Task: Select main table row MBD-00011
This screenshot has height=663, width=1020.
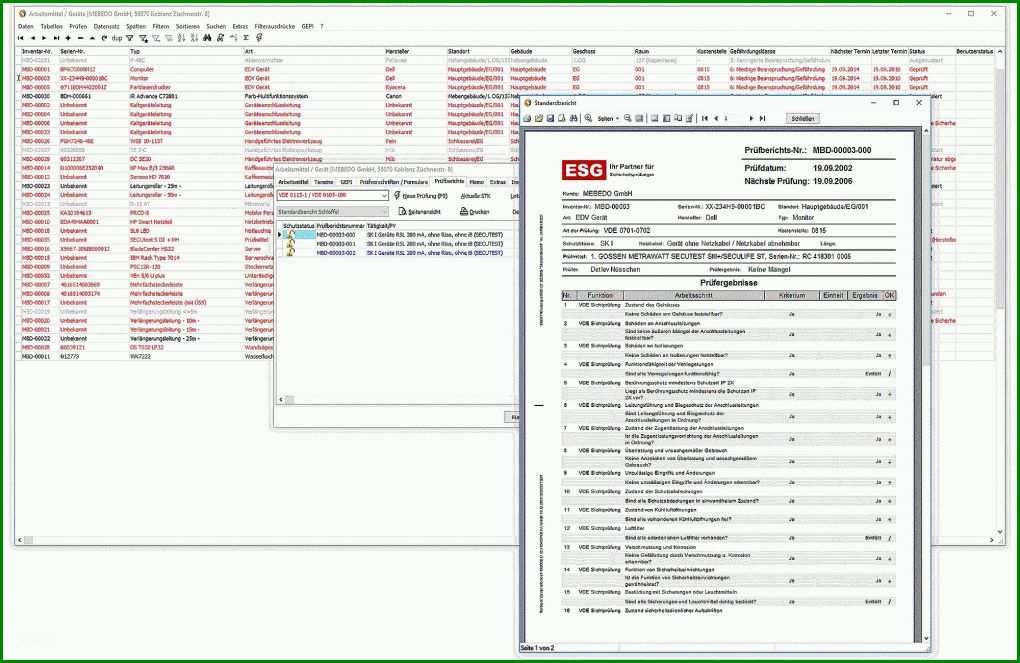Action: coord(146,357)
